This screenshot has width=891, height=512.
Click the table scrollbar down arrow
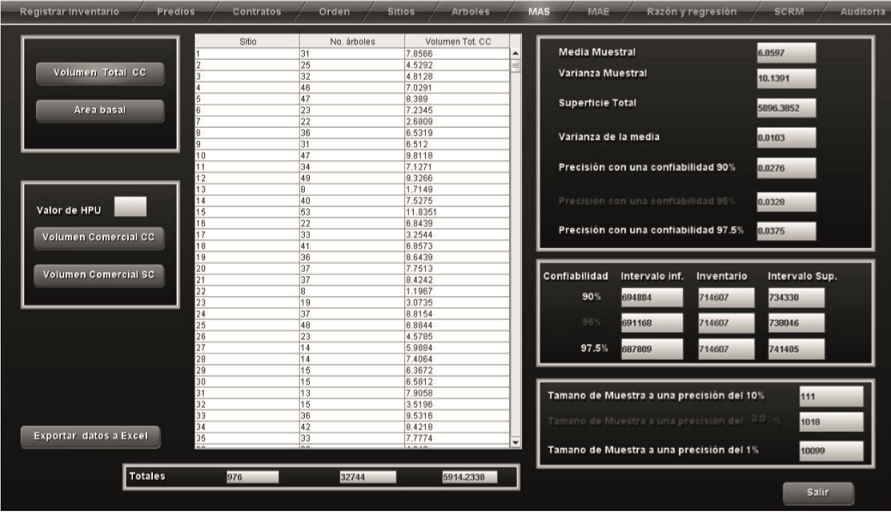point(516,441)
